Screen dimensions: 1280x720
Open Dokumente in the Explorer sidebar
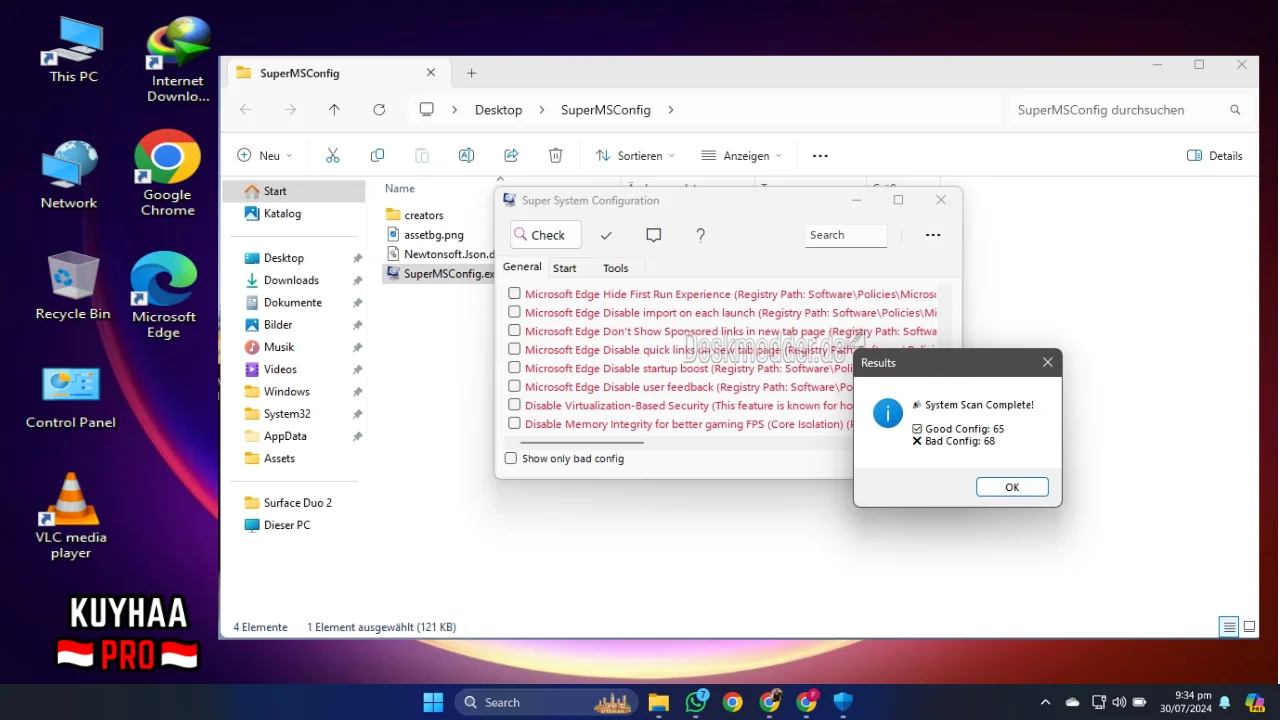coord(294,302)
